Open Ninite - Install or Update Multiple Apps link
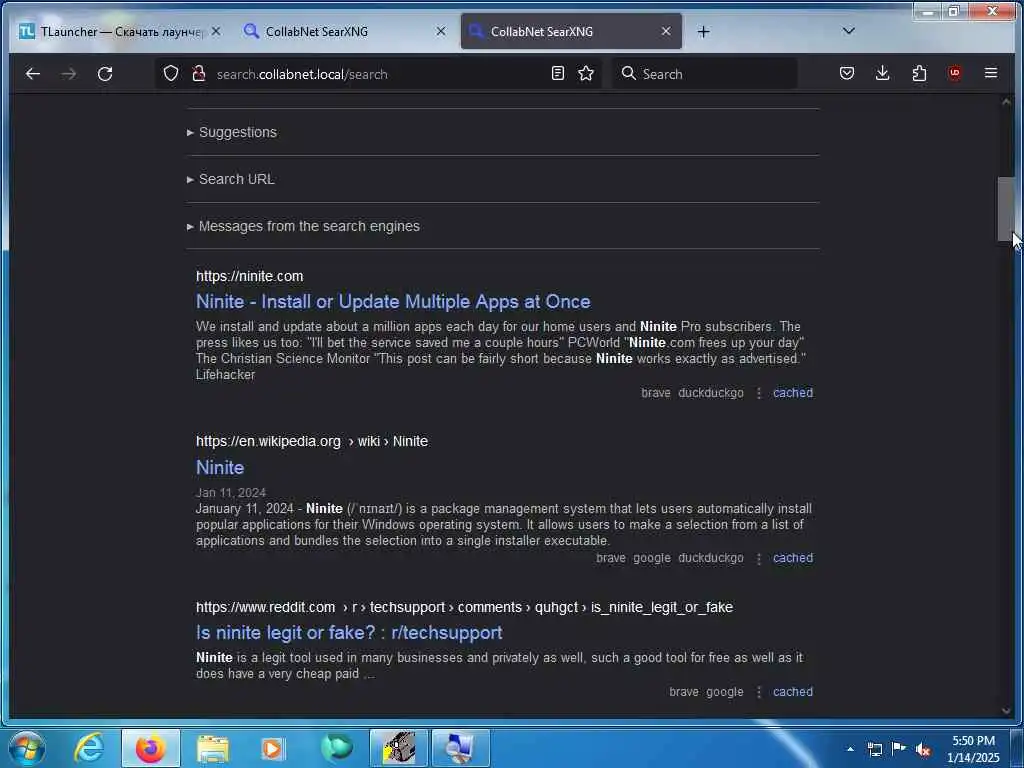The image size is (1024, 768). click(x=393, y=302)
